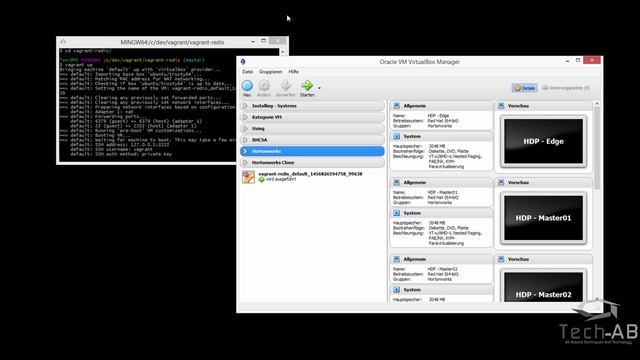
Task: Click the Vorschau icon for HDP - Edge
Action: [501, 106]
